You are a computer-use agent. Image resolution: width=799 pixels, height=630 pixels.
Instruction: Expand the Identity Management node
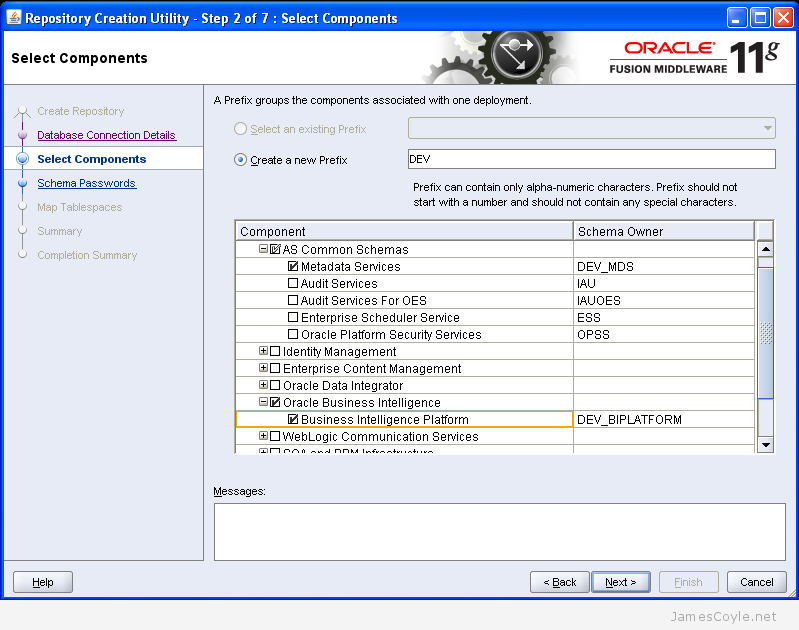pos(263,351)
